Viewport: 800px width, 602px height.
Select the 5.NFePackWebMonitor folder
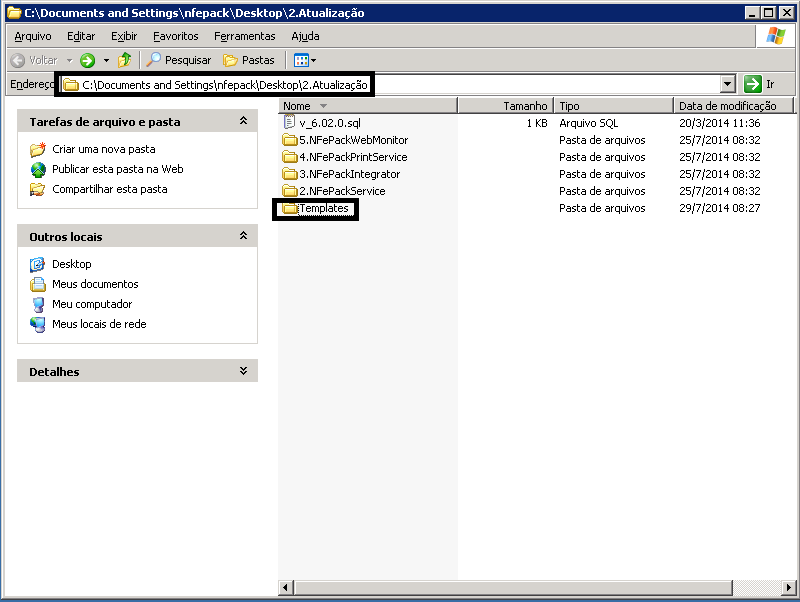353,140
